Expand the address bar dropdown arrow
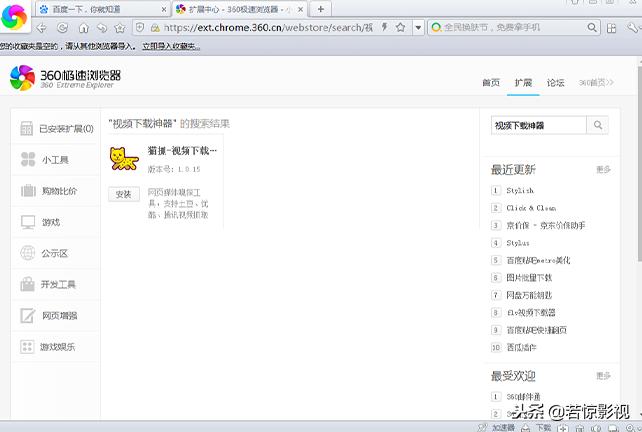The width and height of the screenshot is (642, 432). pyautogui.click(x=418, y=28)
